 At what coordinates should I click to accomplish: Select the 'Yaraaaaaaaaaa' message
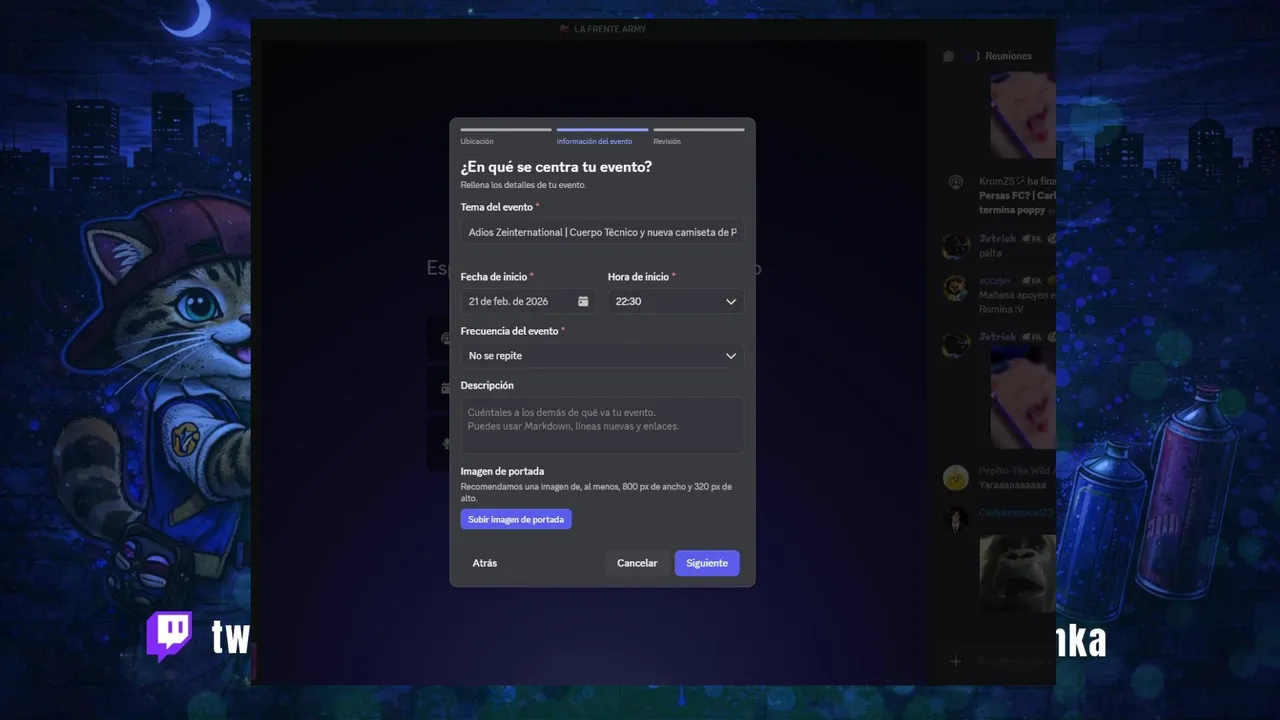click(x=1012, y=485)
